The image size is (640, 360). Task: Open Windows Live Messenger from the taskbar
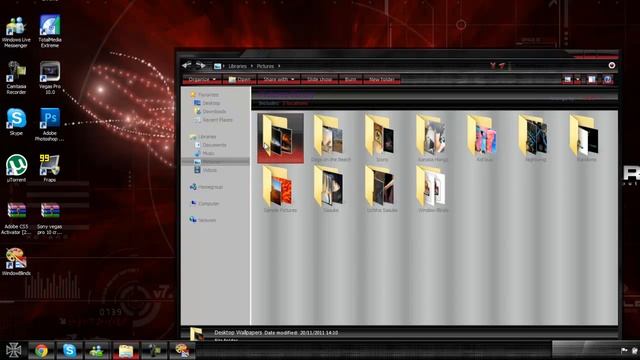point(96,351)
